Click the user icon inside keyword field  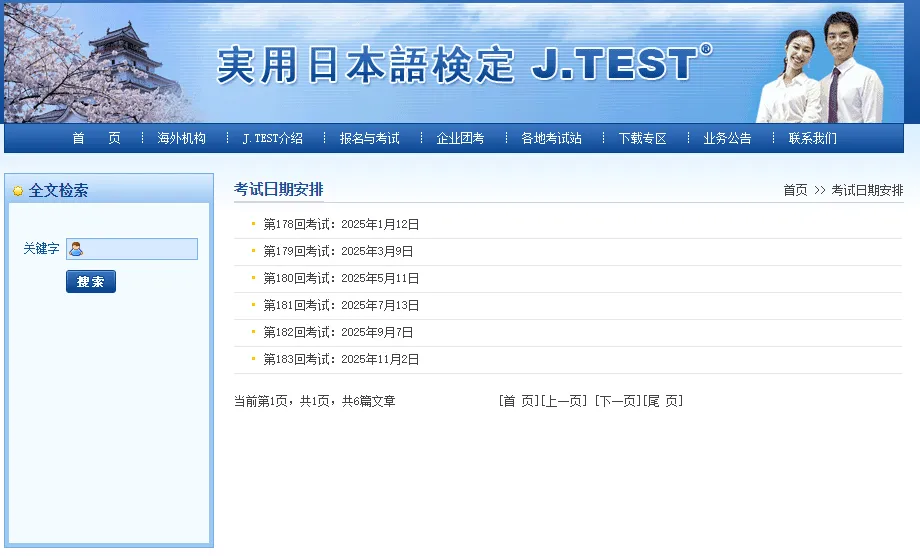(76, 249)
